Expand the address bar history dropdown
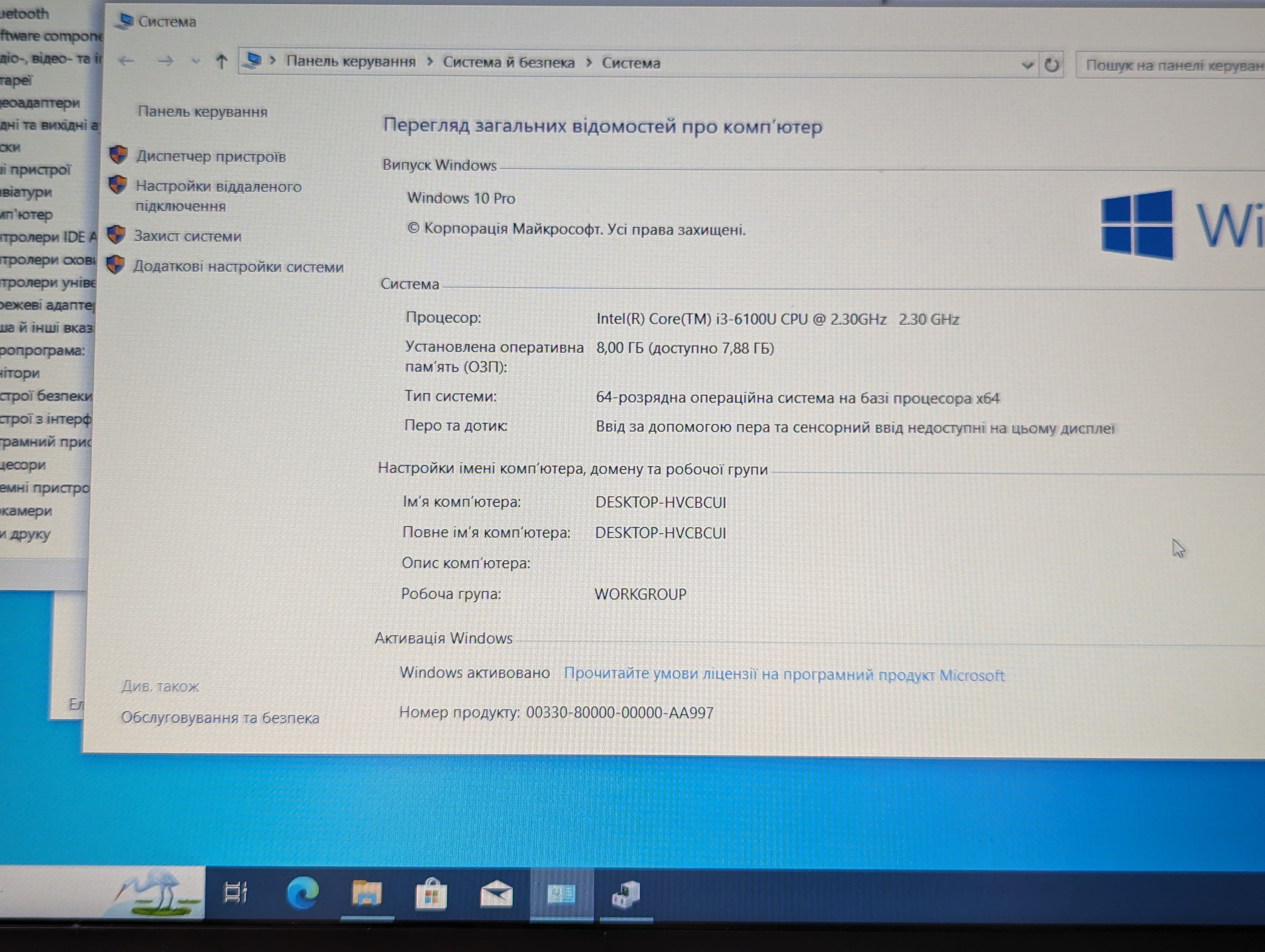Screen dimensions: 1265x952 tap(1027, 64)
